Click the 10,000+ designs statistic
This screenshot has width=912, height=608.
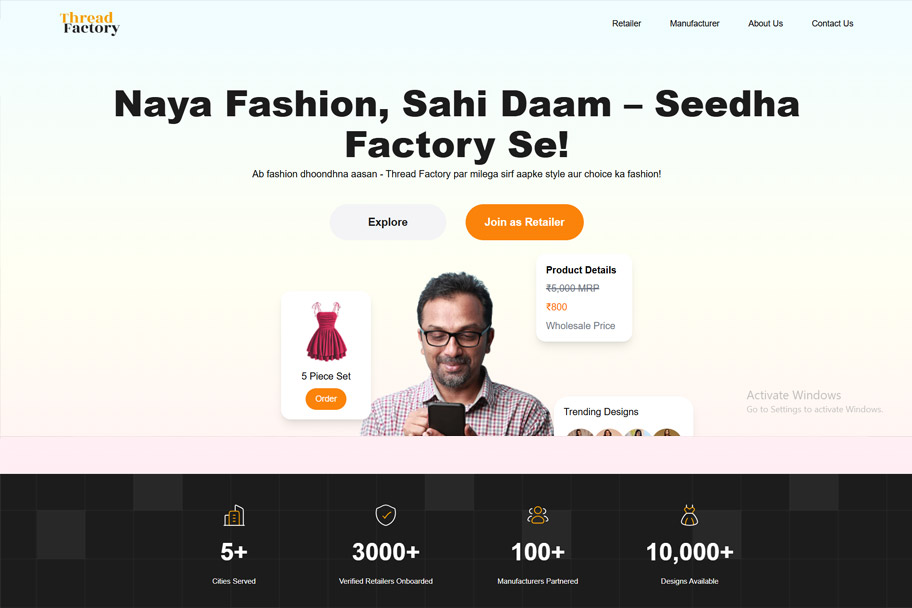click(x=690, y=552)
